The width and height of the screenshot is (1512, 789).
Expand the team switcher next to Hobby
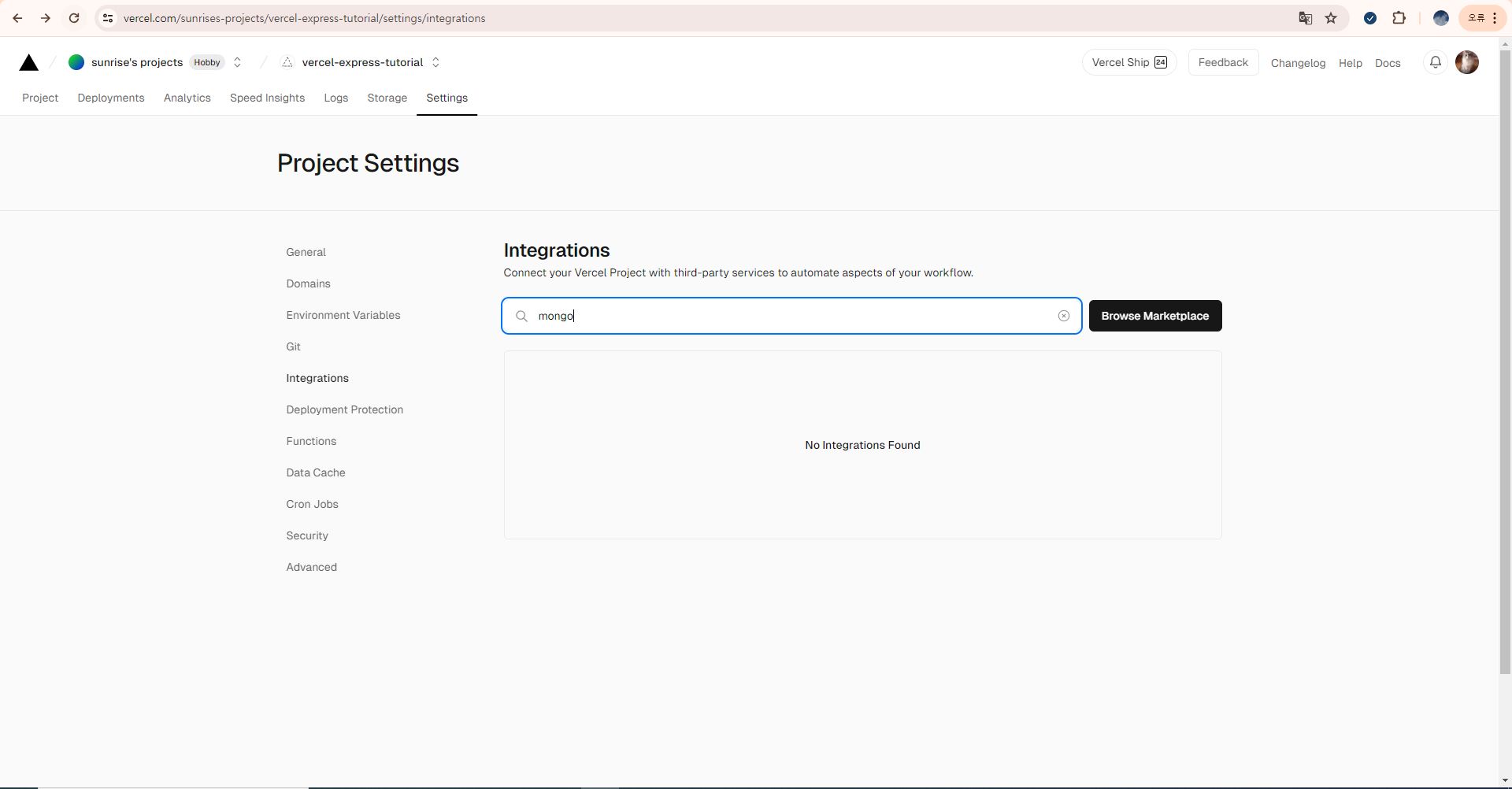coord(237,62)
